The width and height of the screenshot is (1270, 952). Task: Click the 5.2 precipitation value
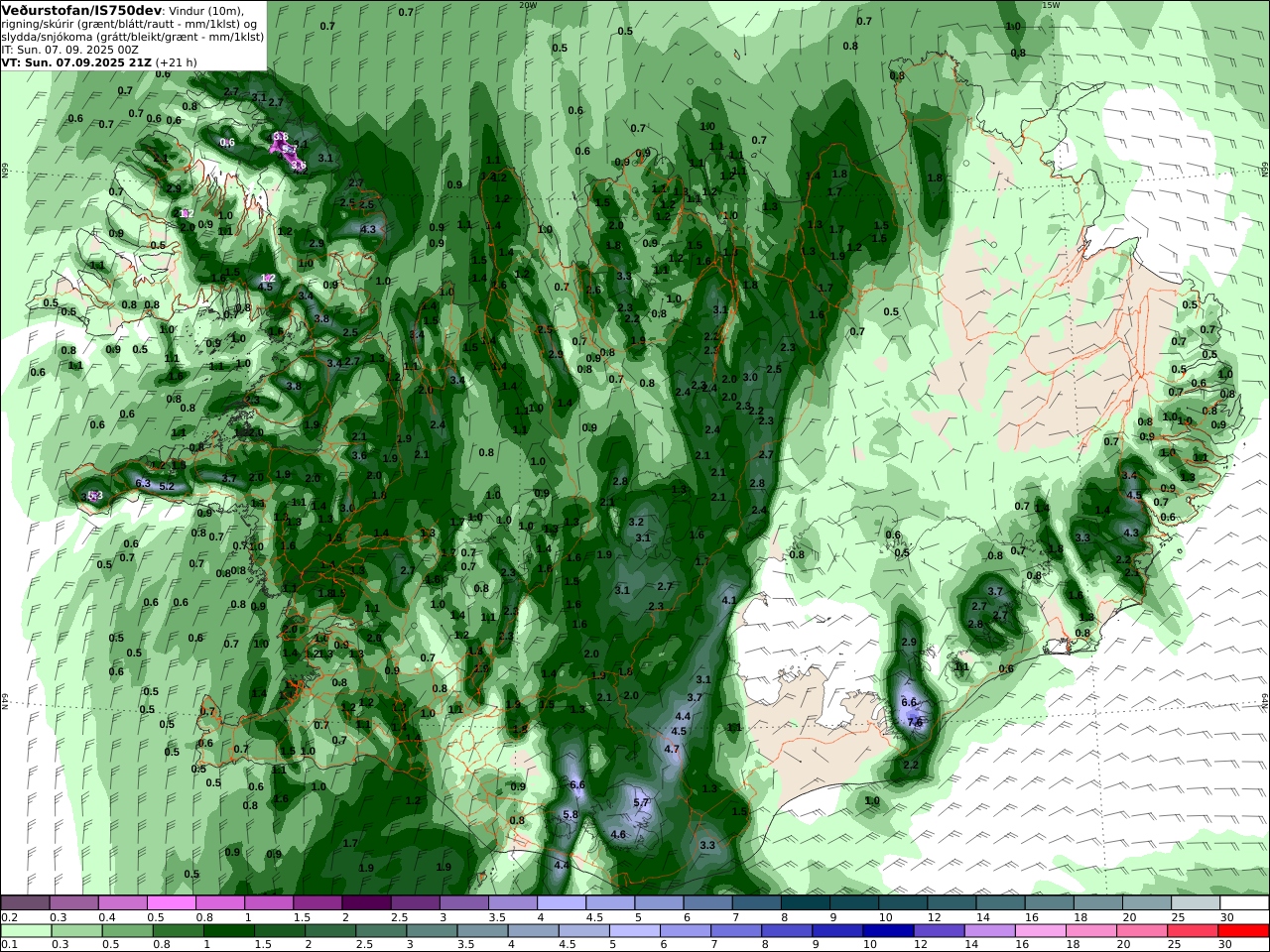click(167, 487)
